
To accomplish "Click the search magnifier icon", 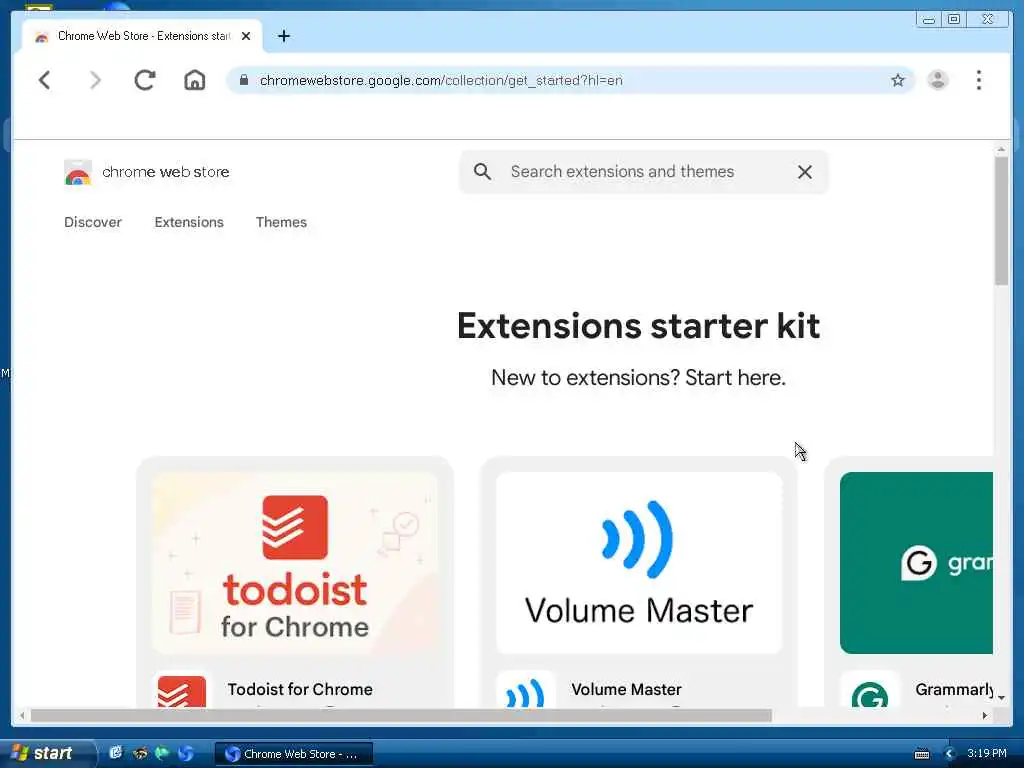I will click(x=482, y=172).
